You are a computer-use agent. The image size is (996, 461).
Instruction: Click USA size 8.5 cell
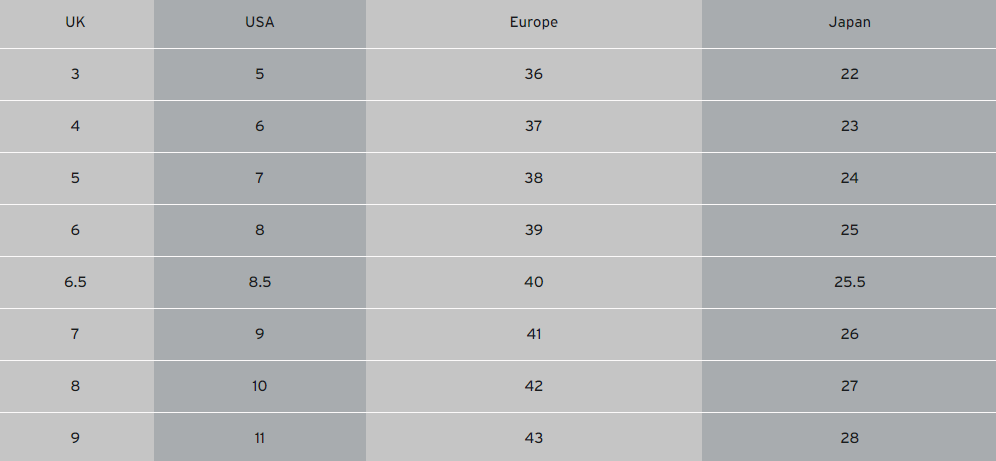(259, 282)
